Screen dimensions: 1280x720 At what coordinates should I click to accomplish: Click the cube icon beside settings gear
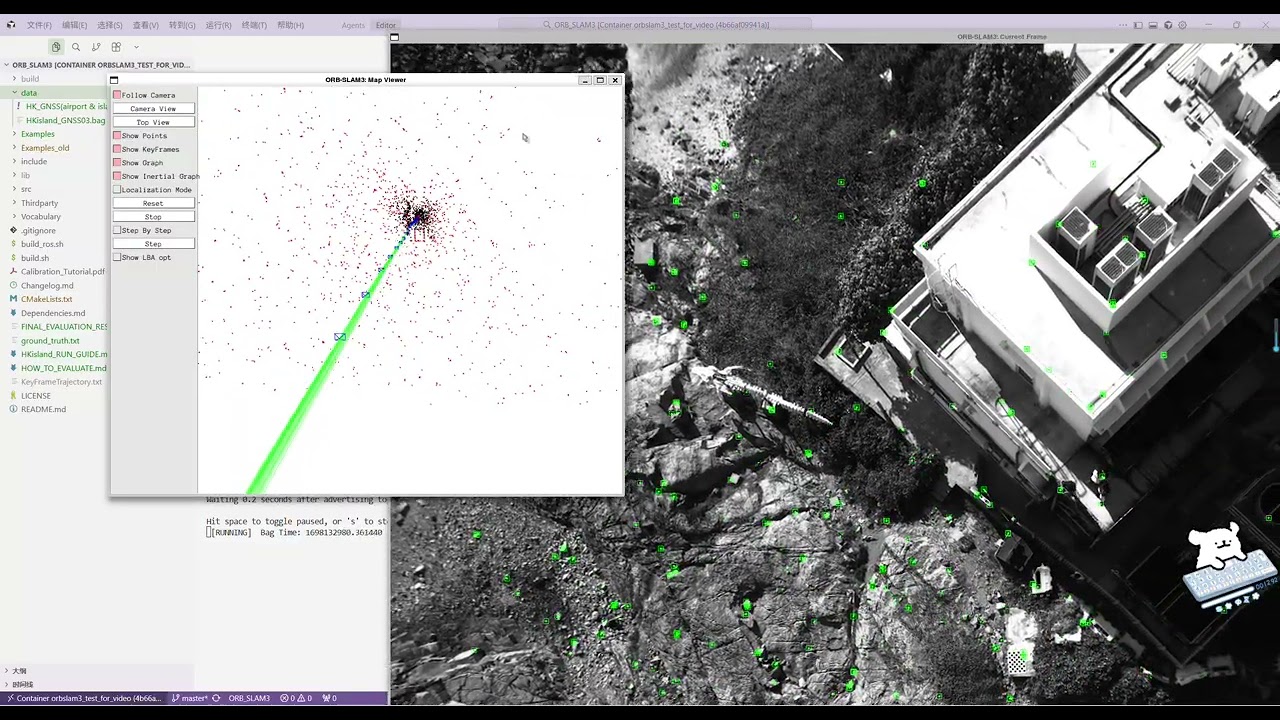click(x=1168, y=25)
